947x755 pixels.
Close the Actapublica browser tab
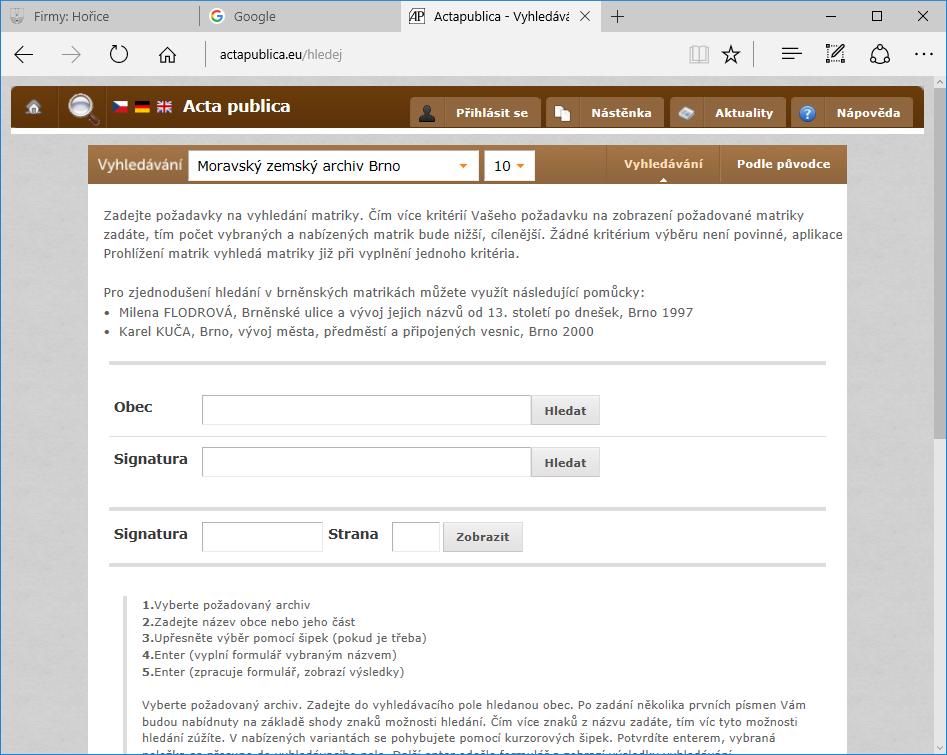[585, 16]
